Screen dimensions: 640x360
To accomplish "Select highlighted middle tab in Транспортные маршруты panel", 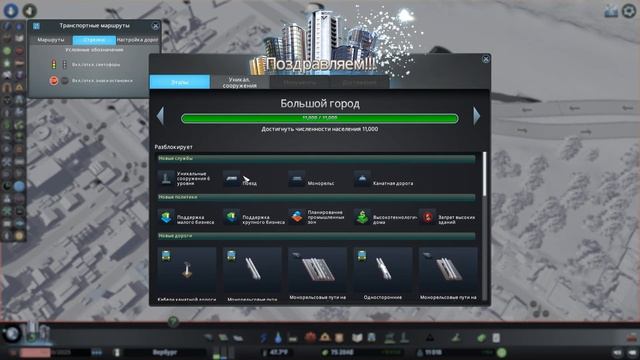I will (x=94, y=40).
